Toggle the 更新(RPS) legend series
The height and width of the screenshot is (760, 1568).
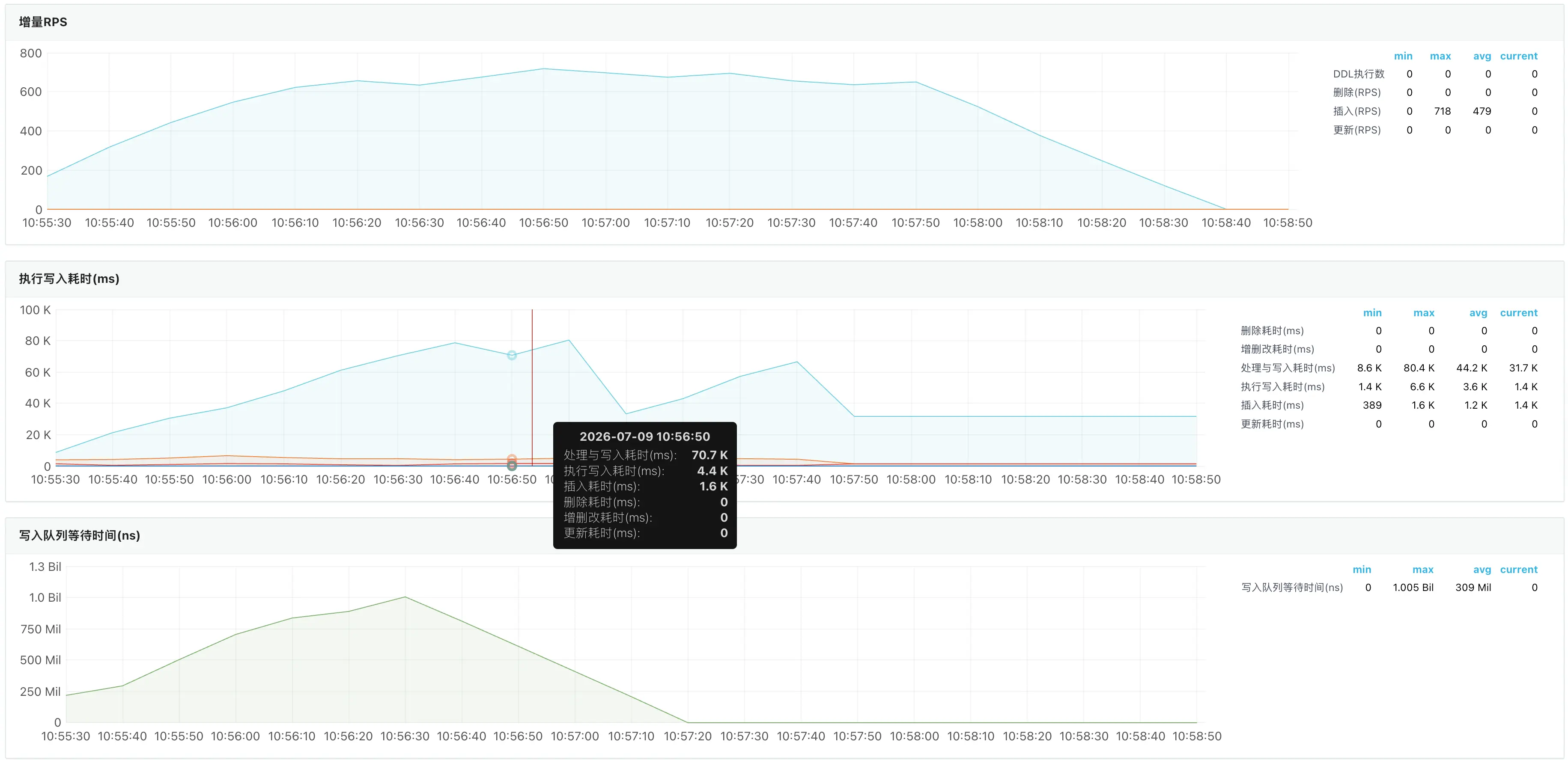1356,130
